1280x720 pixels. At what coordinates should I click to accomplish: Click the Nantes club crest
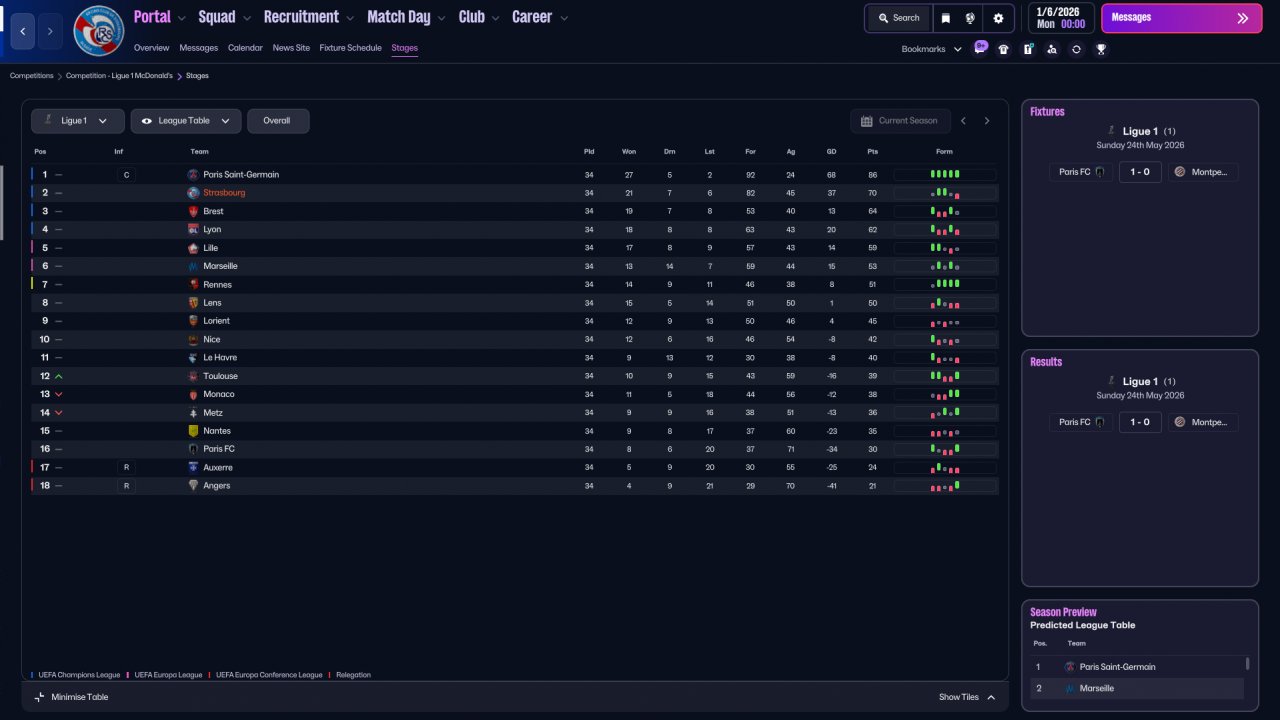(x=193, y=431)
